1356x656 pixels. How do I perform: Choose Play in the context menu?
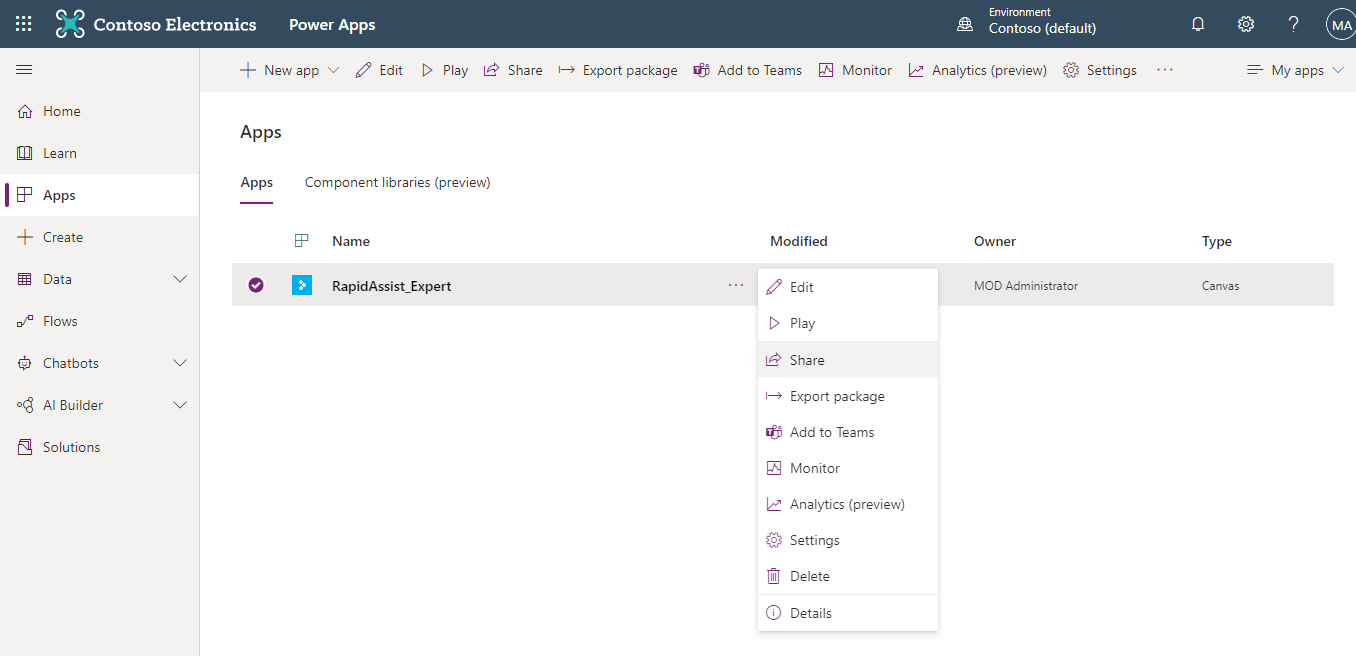point(848,323)
